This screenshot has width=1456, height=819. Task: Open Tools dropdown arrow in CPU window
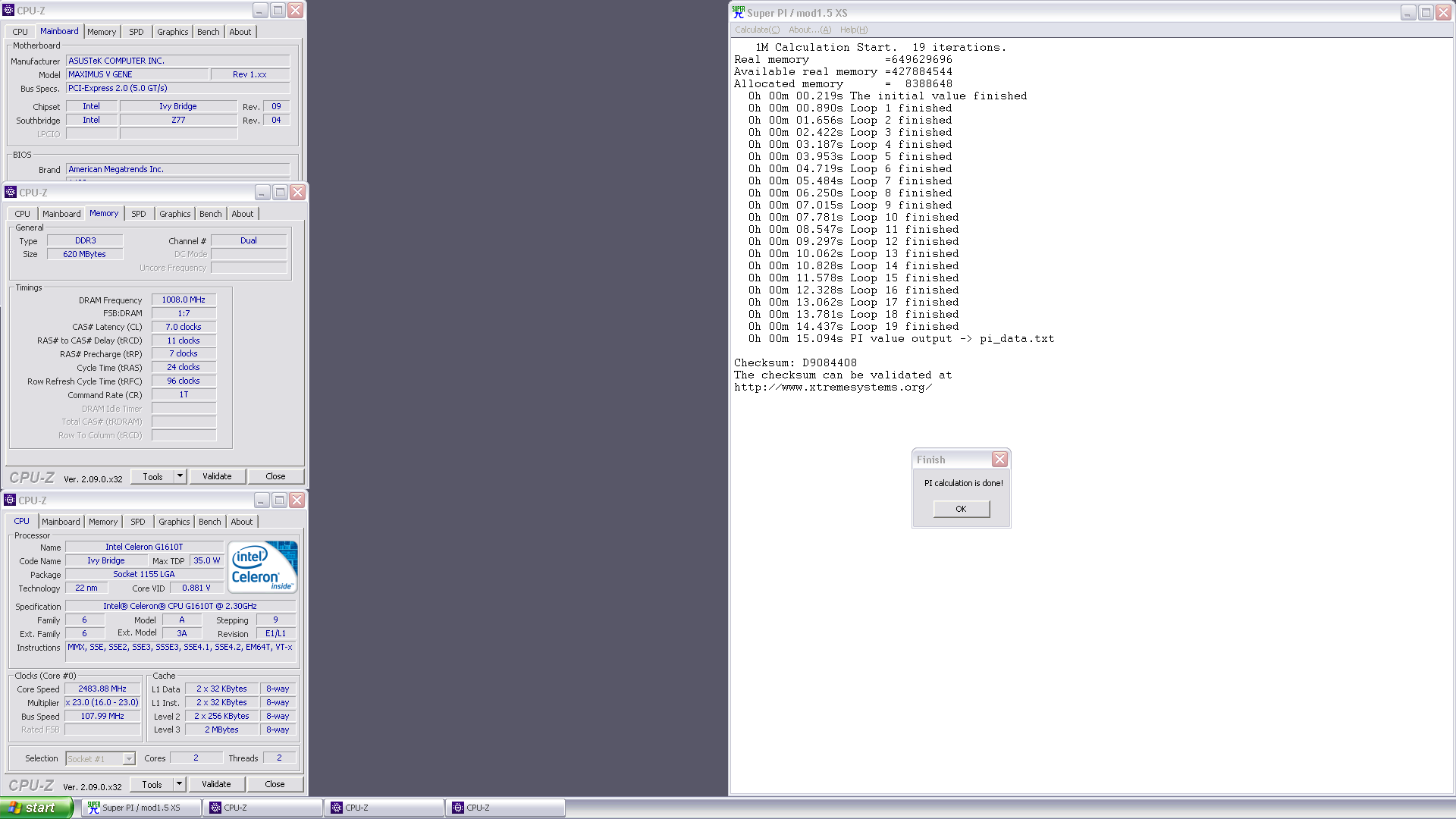[x=179, y=784]
